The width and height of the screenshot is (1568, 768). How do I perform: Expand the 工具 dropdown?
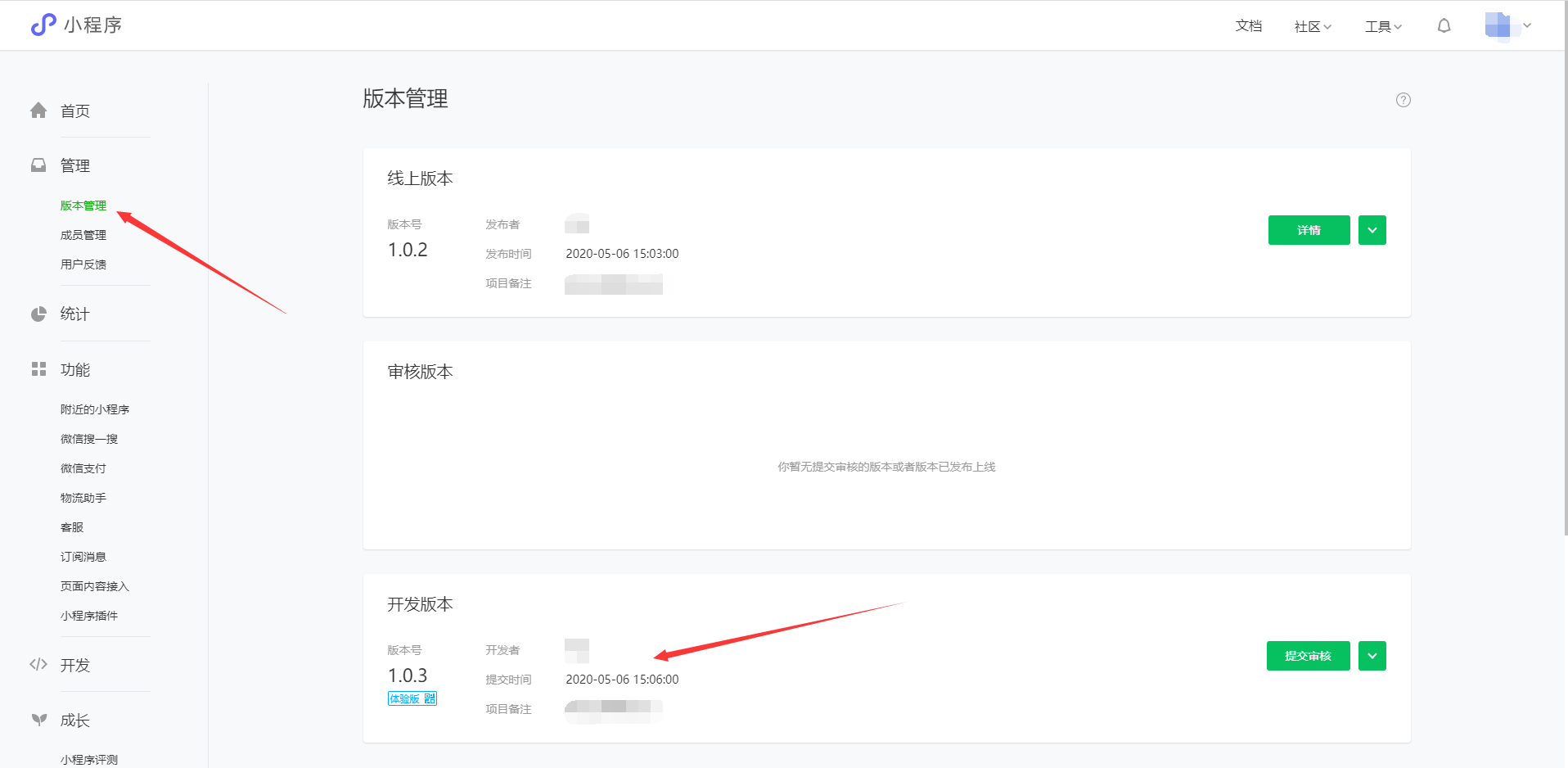(x=1381, y=25)
